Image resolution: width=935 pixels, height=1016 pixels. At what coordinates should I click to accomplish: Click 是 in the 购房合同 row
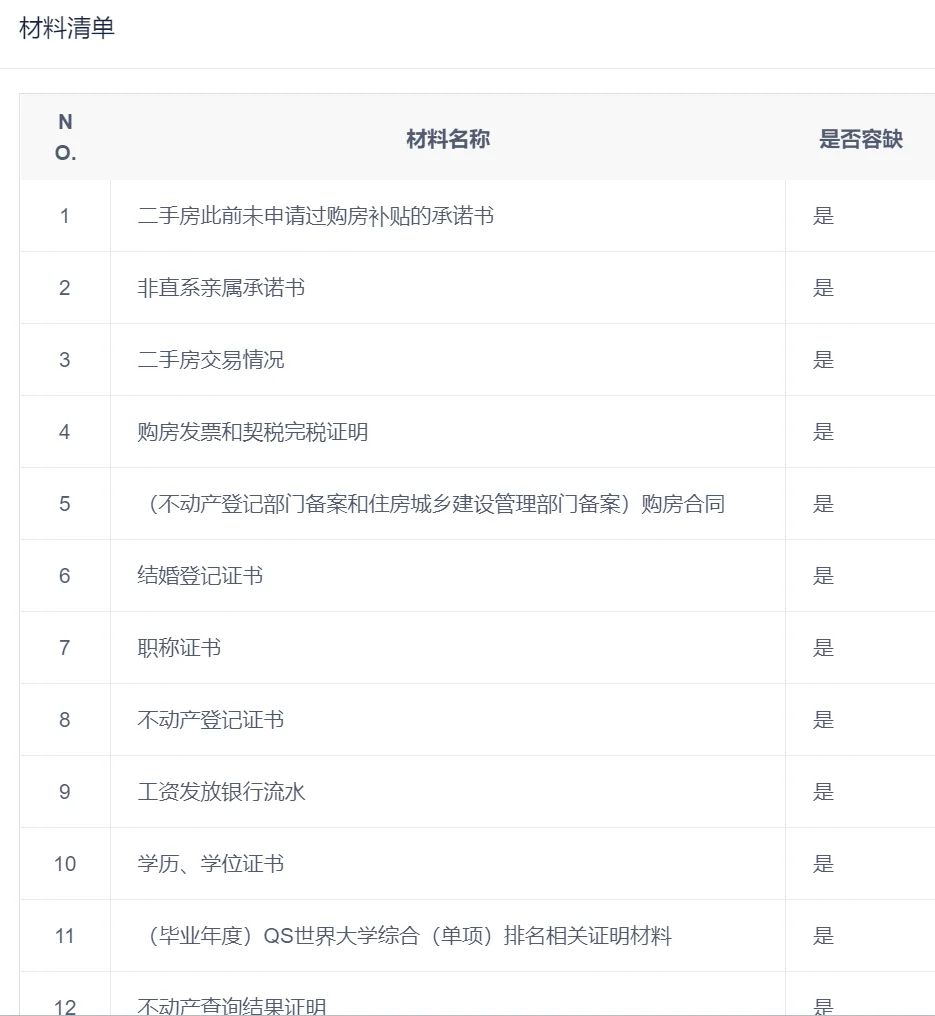pyautogui.click(x=823, y=503)
